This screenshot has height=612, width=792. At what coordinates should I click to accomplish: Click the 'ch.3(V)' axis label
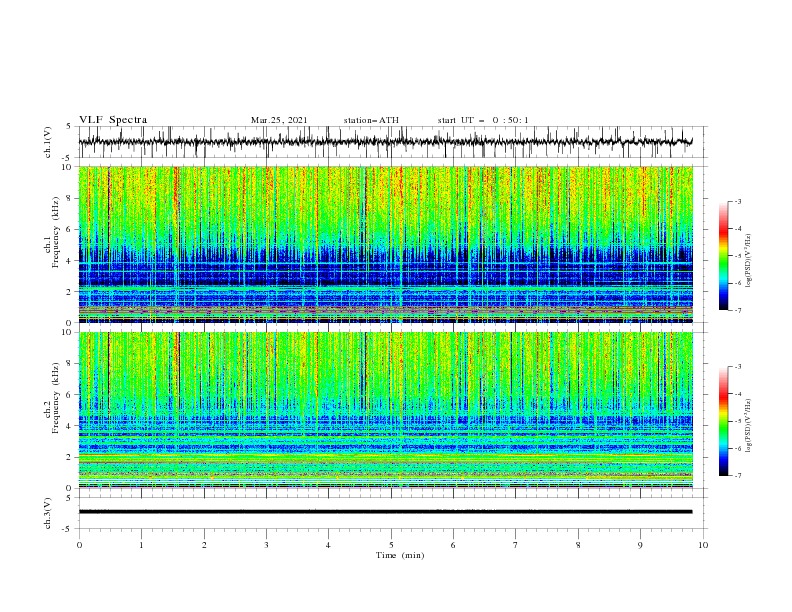coord(48,513)
